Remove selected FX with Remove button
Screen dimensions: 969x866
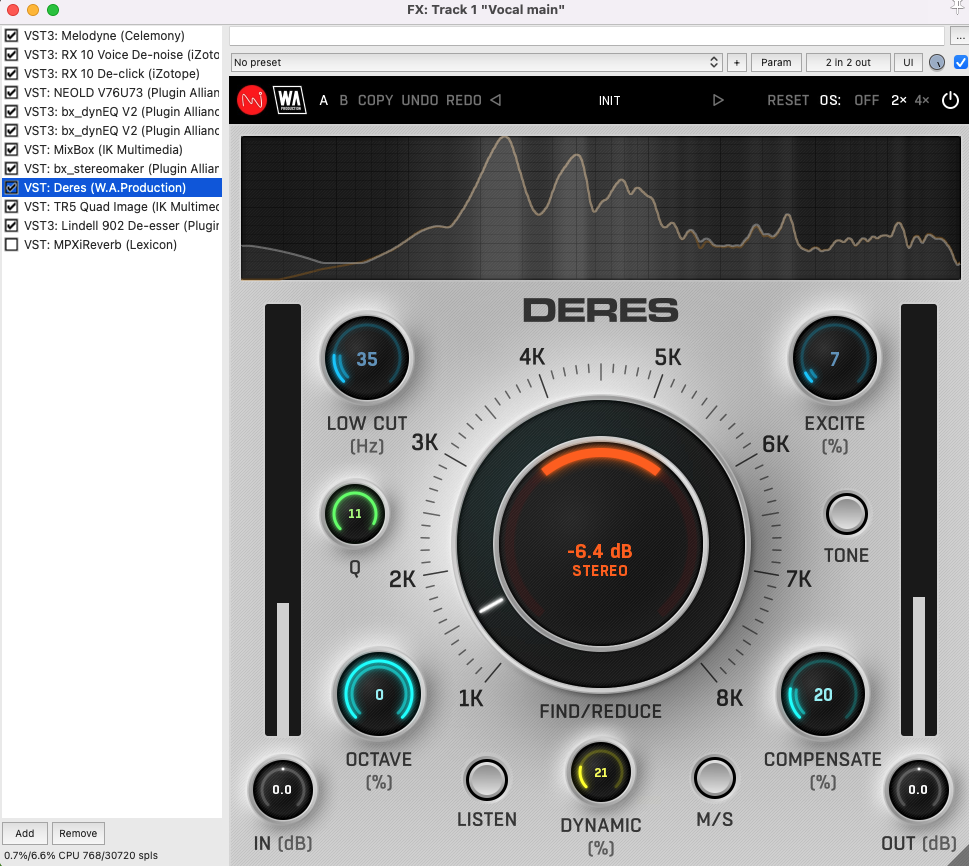[x=78, y=833]
